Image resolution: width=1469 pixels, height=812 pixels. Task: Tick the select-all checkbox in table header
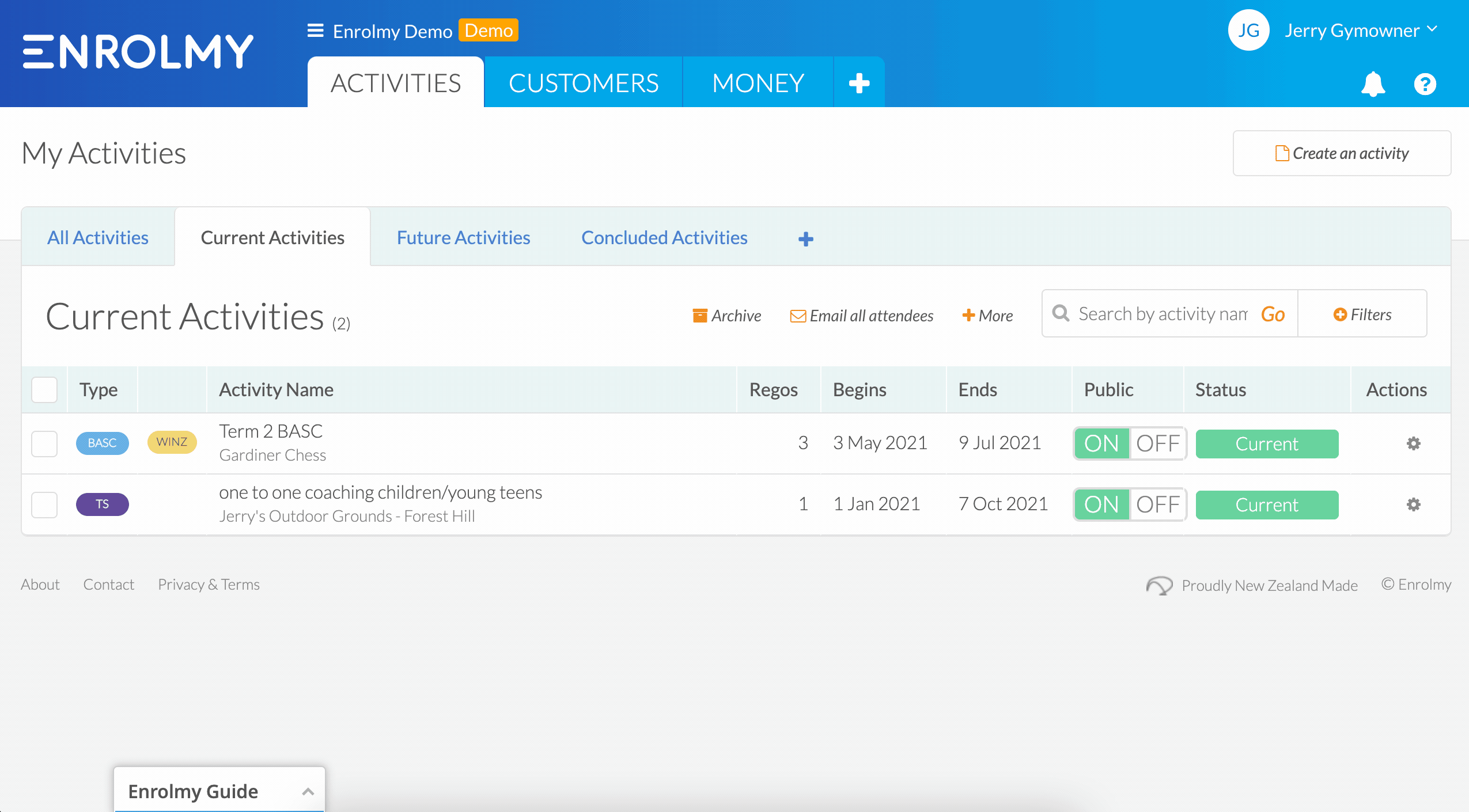(44, 390)
